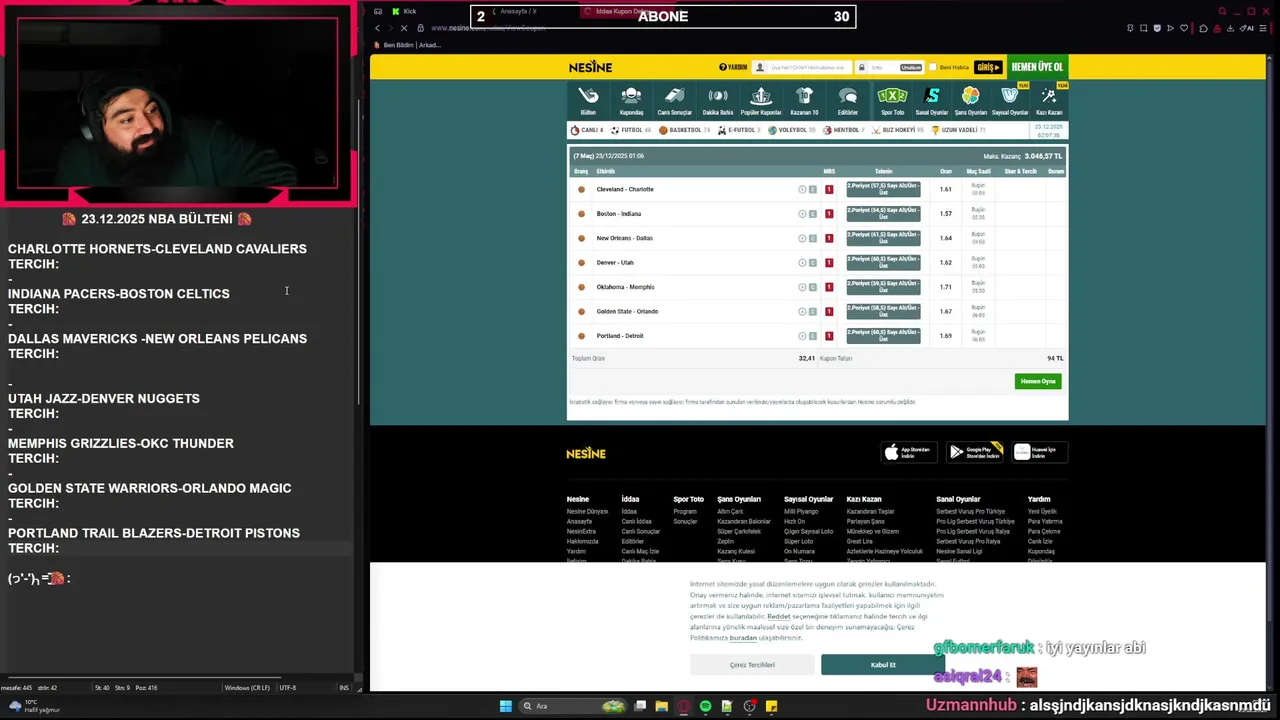
Task: Select the Canlı 4 sport filter
Action: point(587,130)
